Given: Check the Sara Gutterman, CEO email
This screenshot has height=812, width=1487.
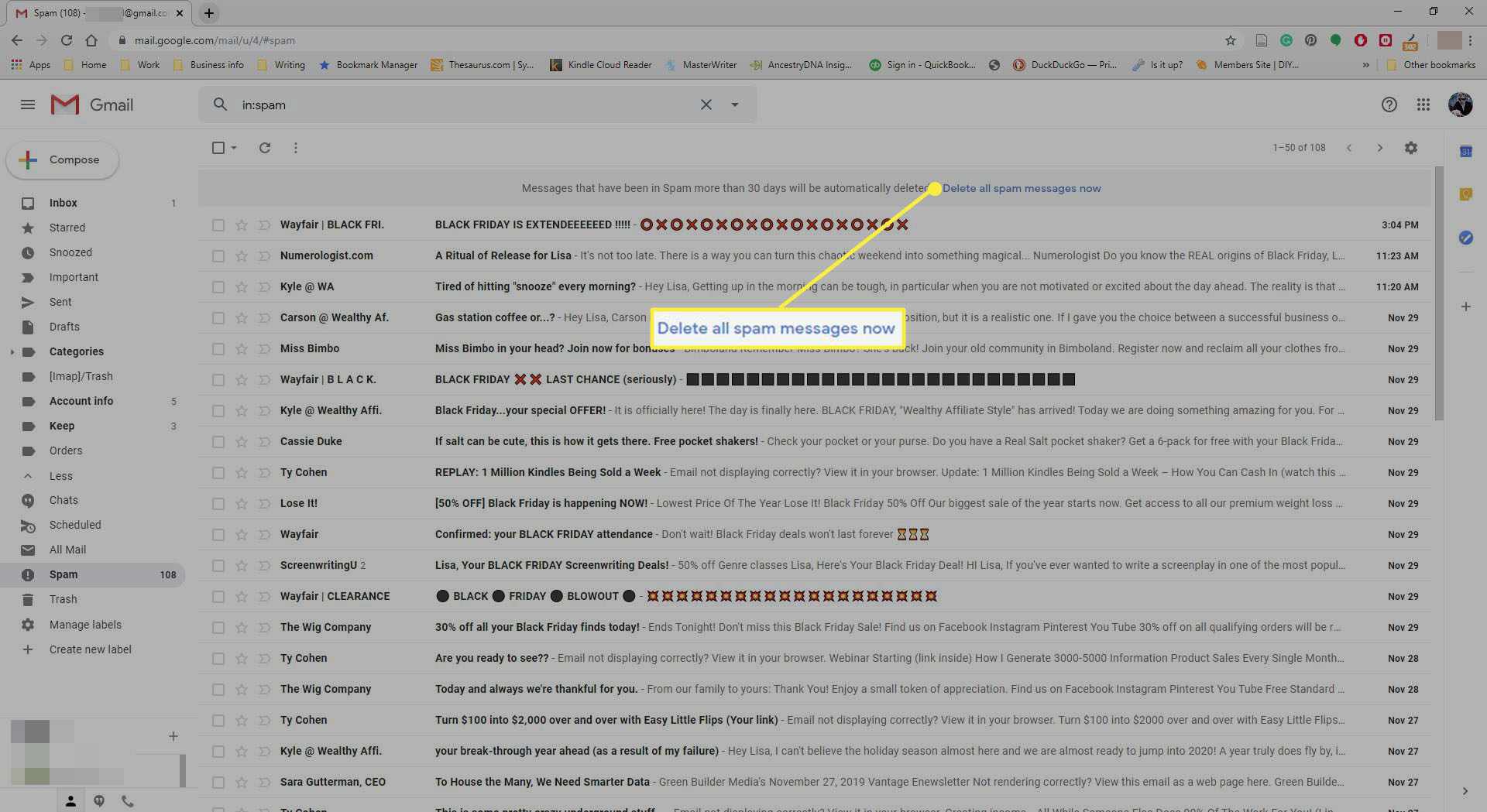Looking at the screenshot, I should tap(218, 782).
